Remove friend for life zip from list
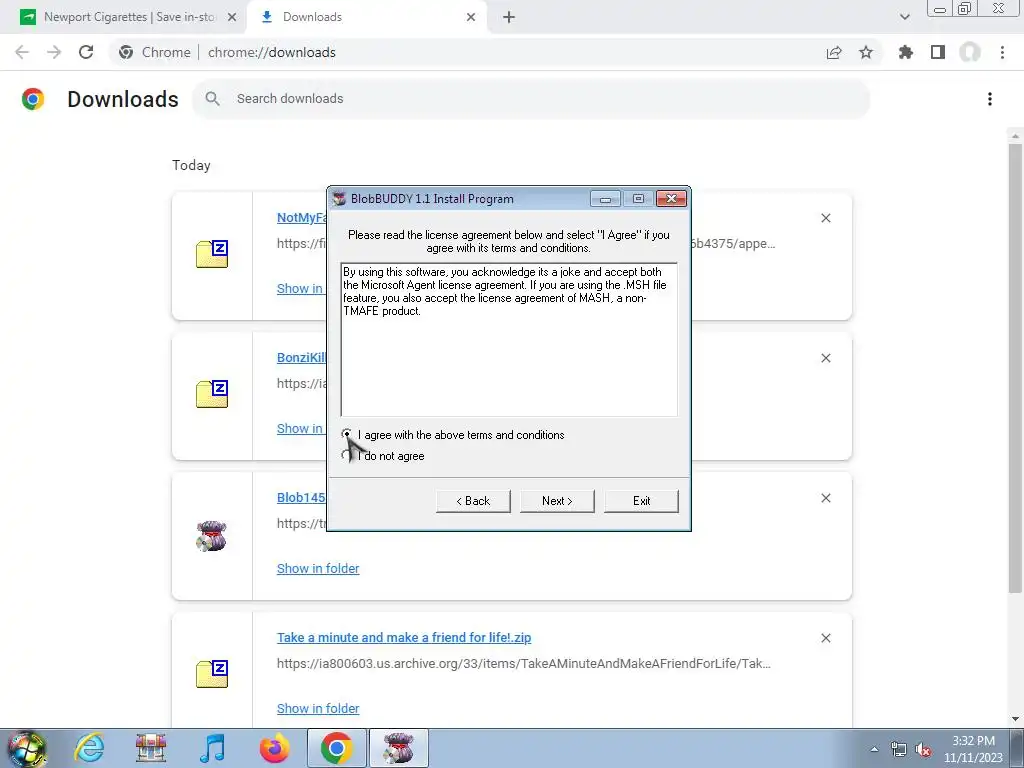This screenshot has width=1024, height=768. point(825,638)
